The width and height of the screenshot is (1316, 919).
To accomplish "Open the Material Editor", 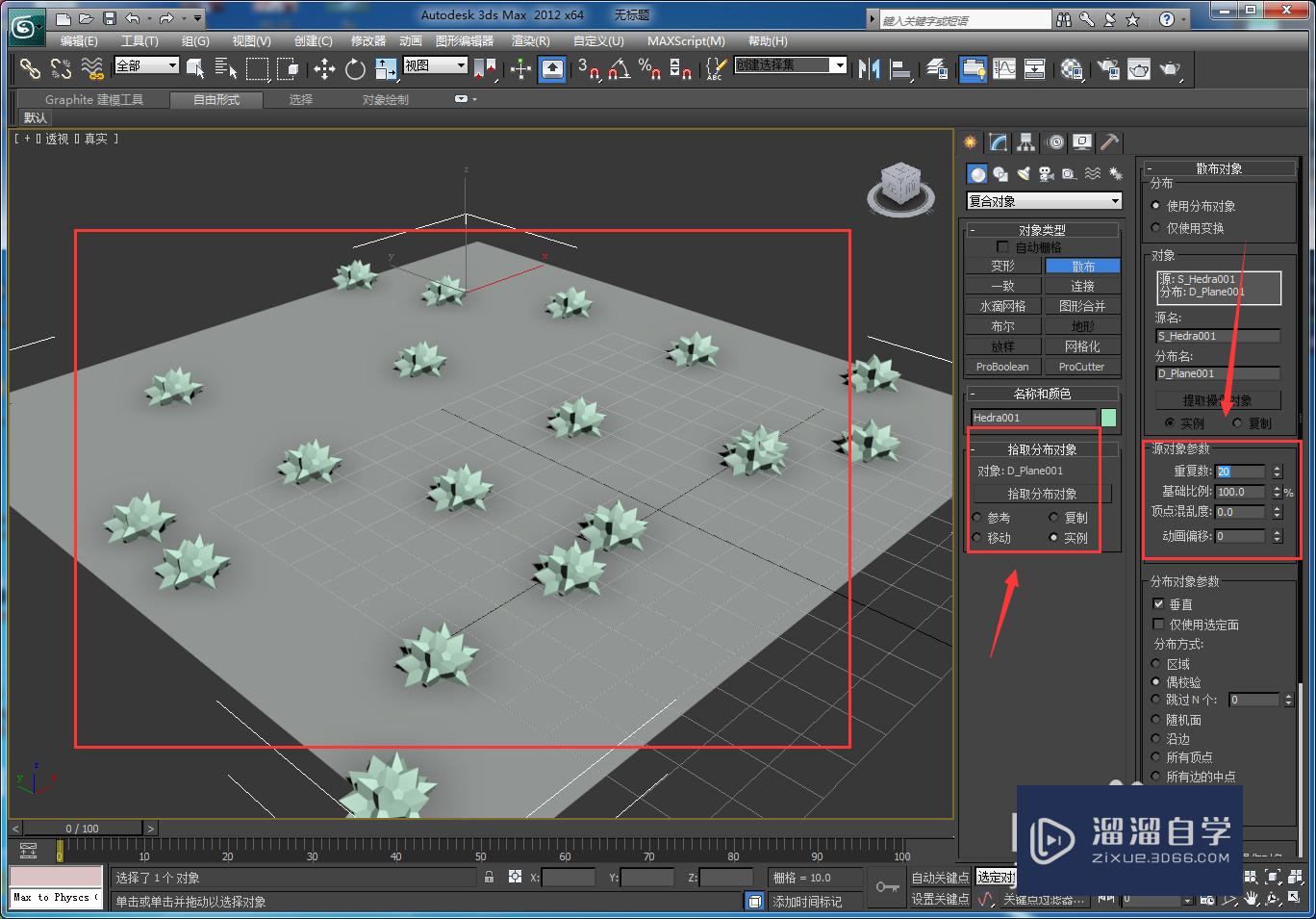I will [x=1072, y=68].
